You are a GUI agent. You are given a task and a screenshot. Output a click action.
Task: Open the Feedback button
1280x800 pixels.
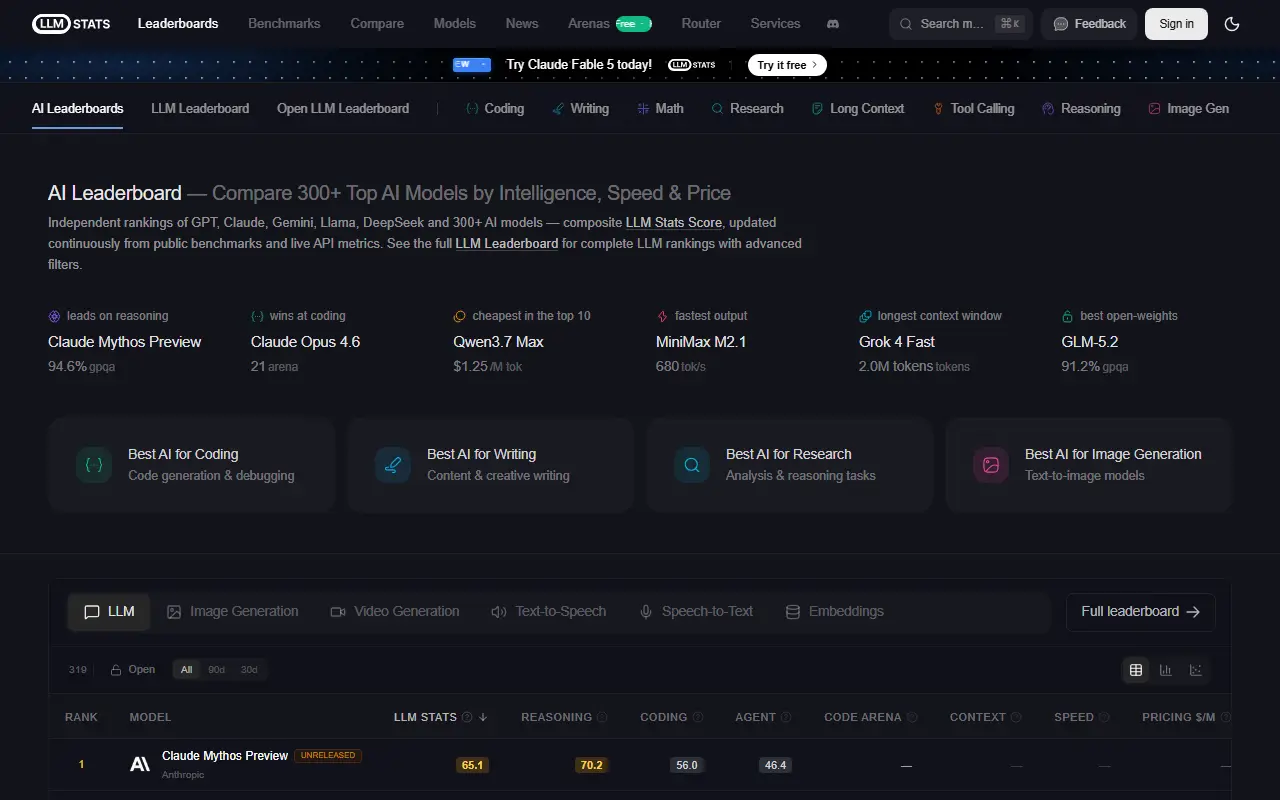point(1089,24)
